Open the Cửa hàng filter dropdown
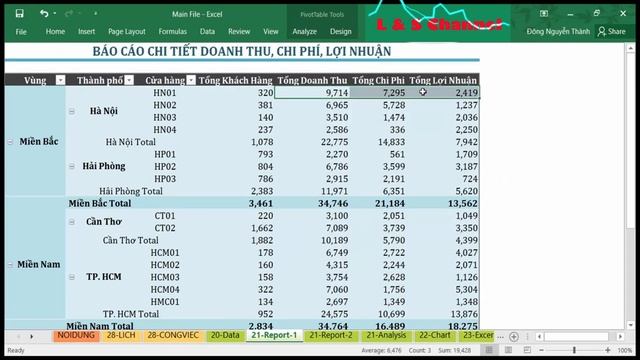 point(191,80)
